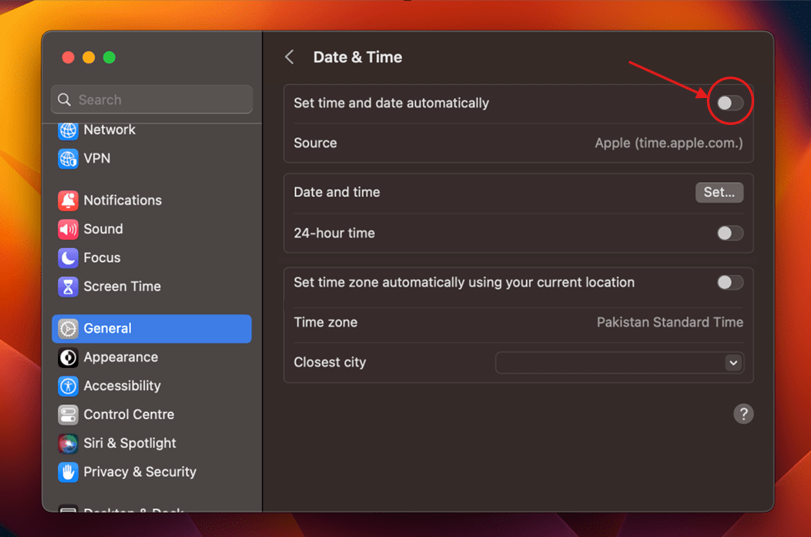
Task: Click the Pakistan Standard Time value
Action: [670, 322]
